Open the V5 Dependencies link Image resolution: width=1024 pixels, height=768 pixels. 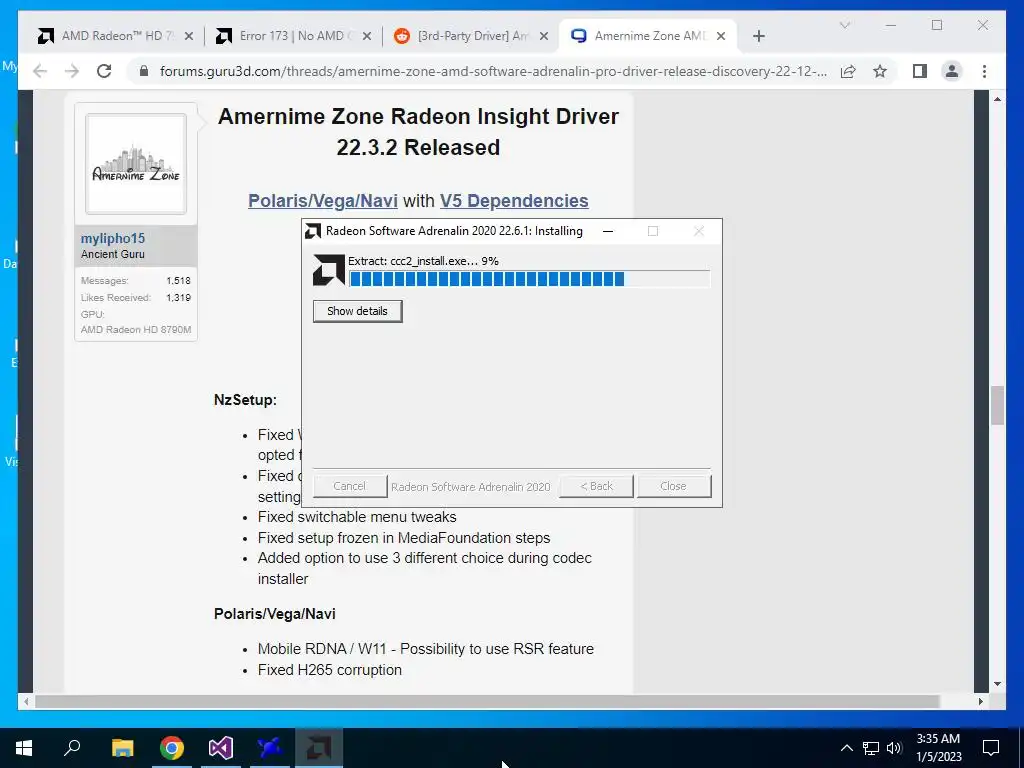514,201
